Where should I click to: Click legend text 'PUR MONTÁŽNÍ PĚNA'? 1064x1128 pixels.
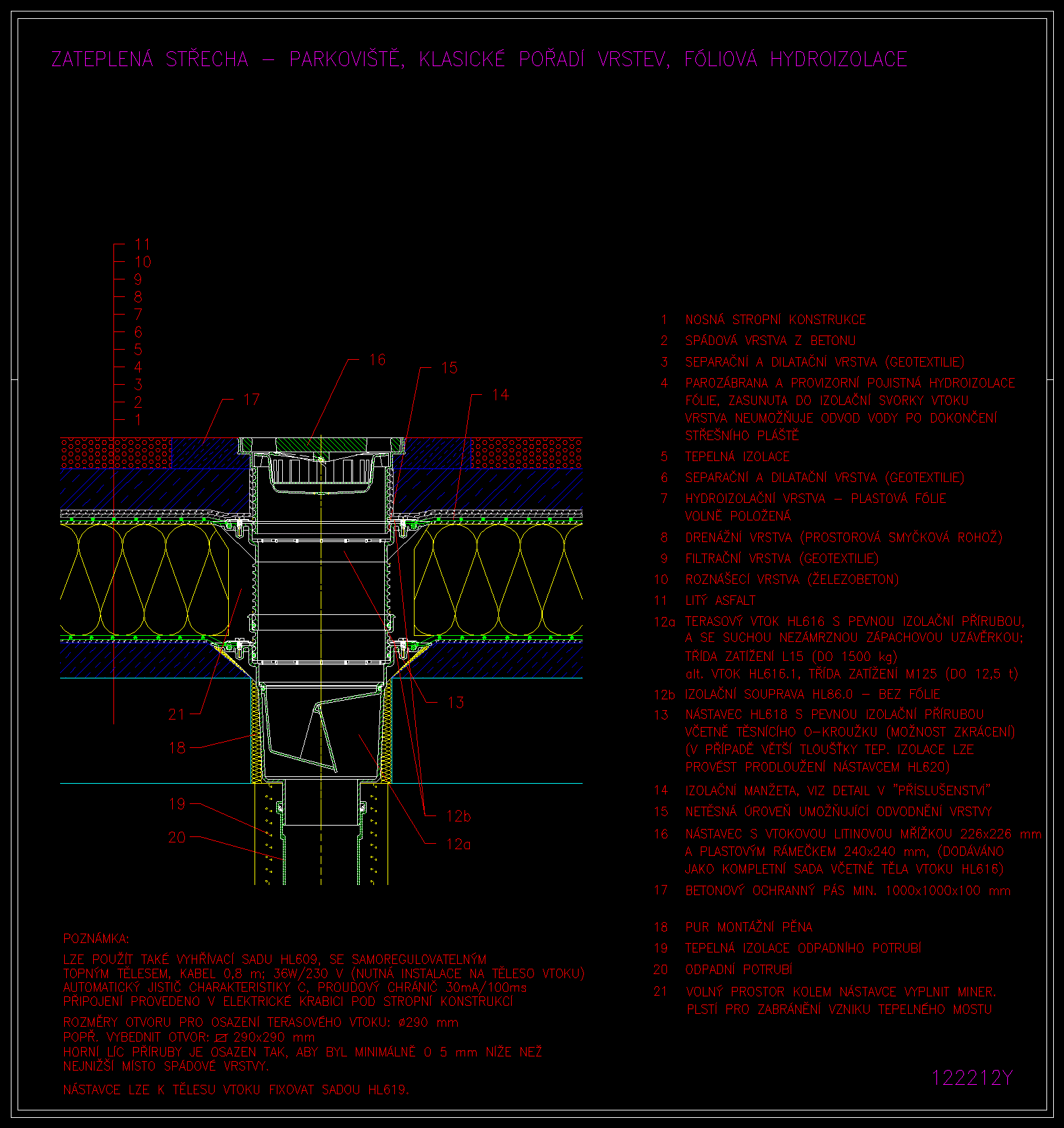pyautogui.click(x=749, y=927)
